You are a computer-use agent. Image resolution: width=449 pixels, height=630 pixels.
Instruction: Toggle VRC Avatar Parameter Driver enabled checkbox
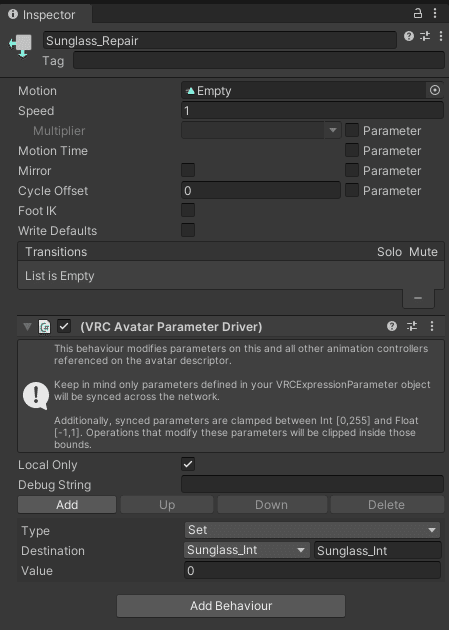[x=64, y=326]
